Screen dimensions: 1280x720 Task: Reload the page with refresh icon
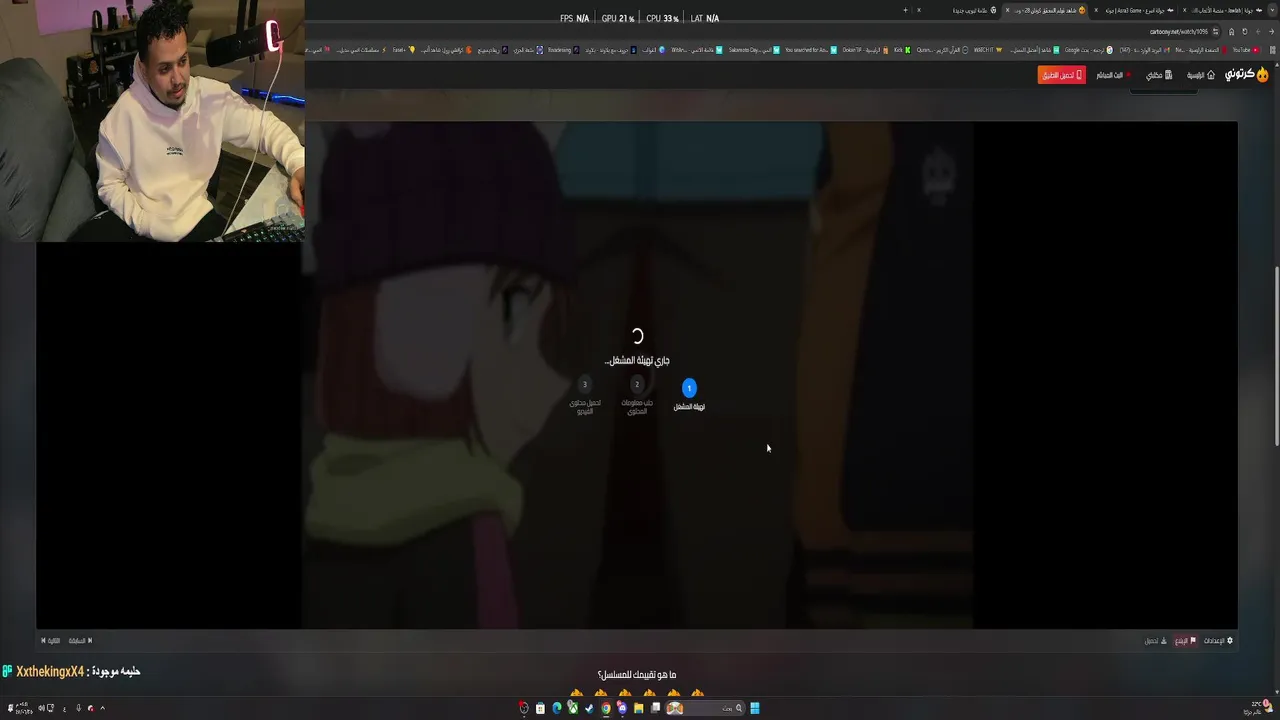coord(1244,31)
